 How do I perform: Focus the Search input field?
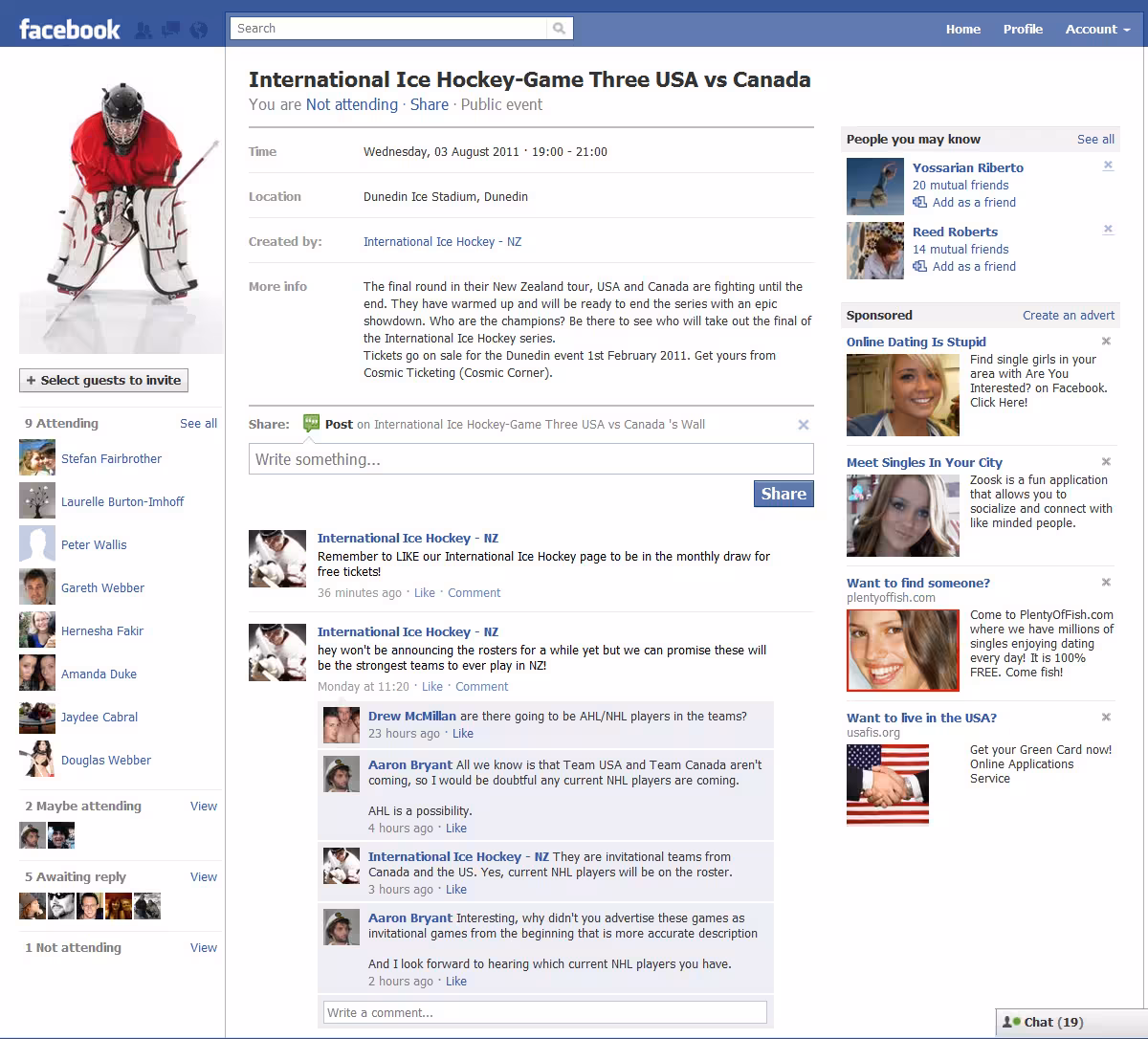(x=389, y=29)
